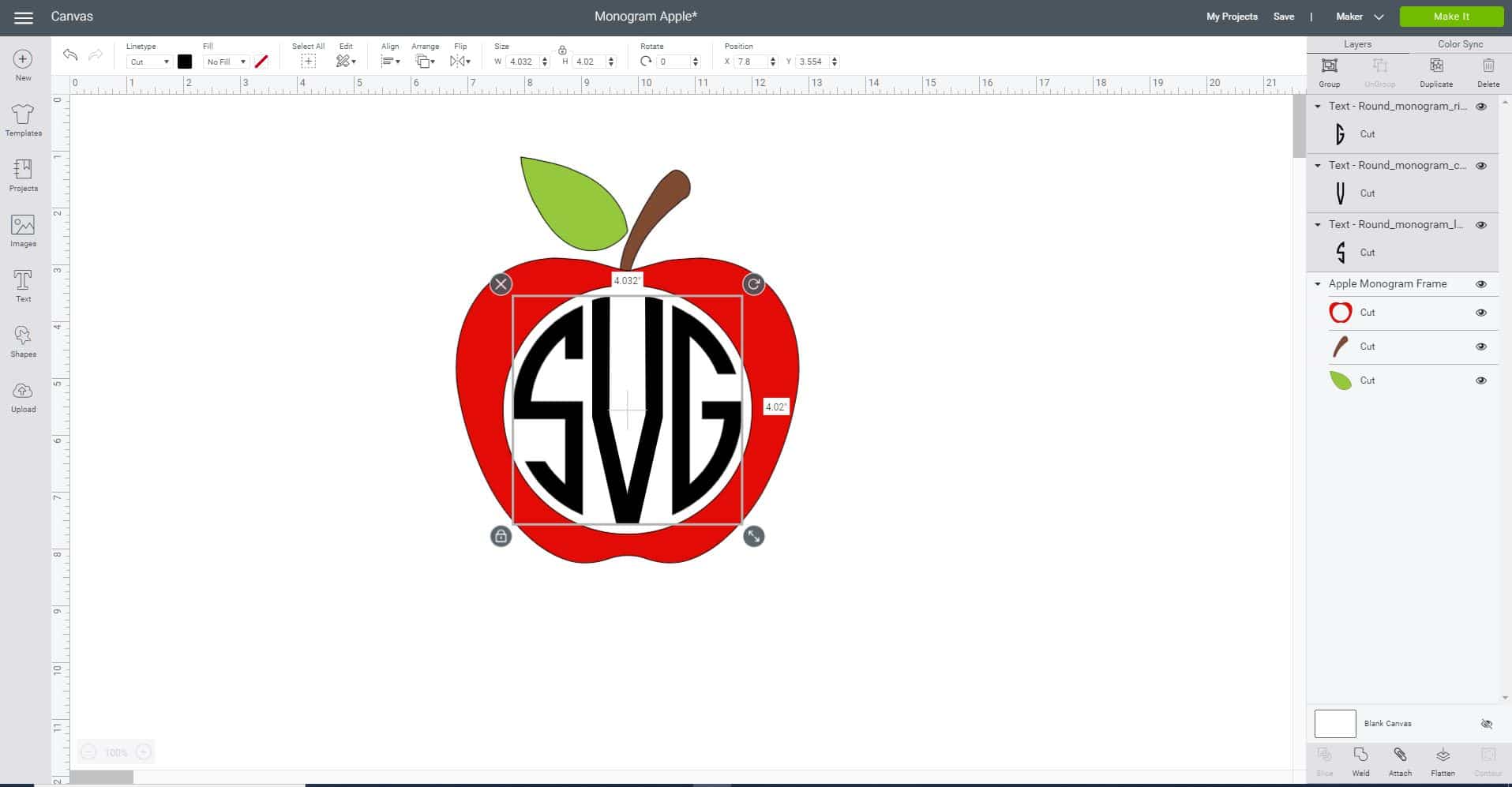Switch to the Layers tab

[1358, 44]
